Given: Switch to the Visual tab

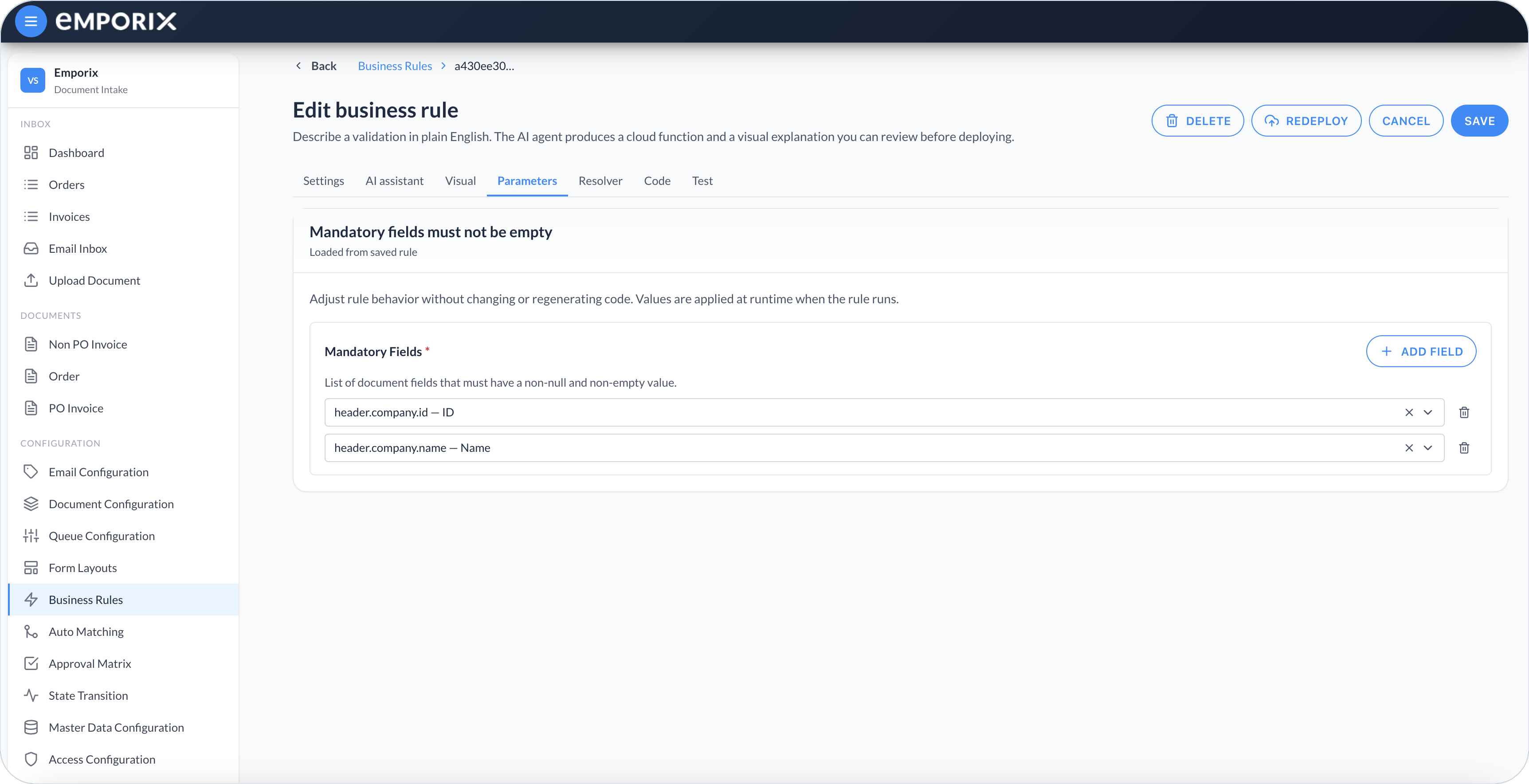Looking at the screenshot, I should click(x=460, y=181).
